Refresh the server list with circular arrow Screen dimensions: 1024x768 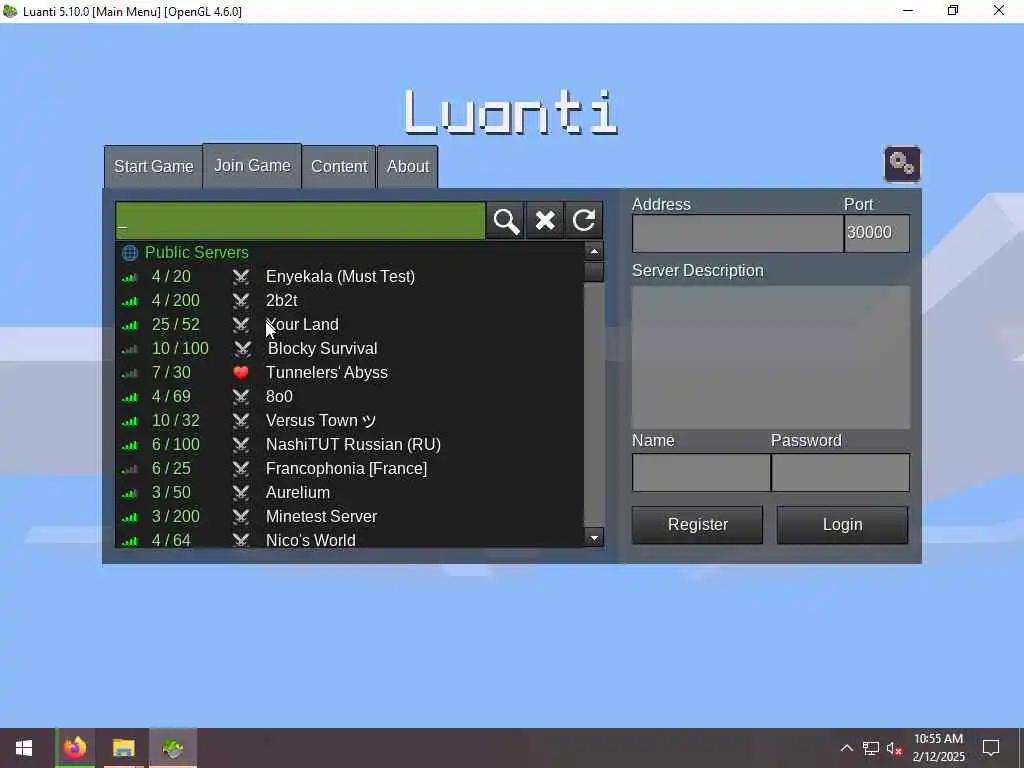click(x=584, y=221)
